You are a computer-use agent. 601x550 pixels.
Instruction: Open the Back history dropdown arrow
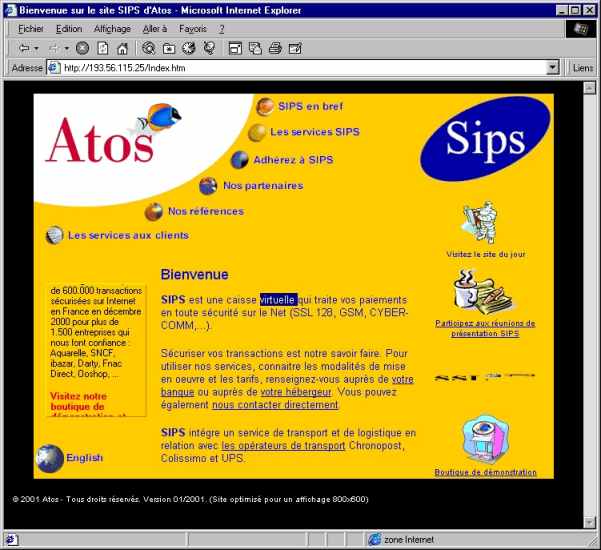pyautogui.click(x=36, y=48)
